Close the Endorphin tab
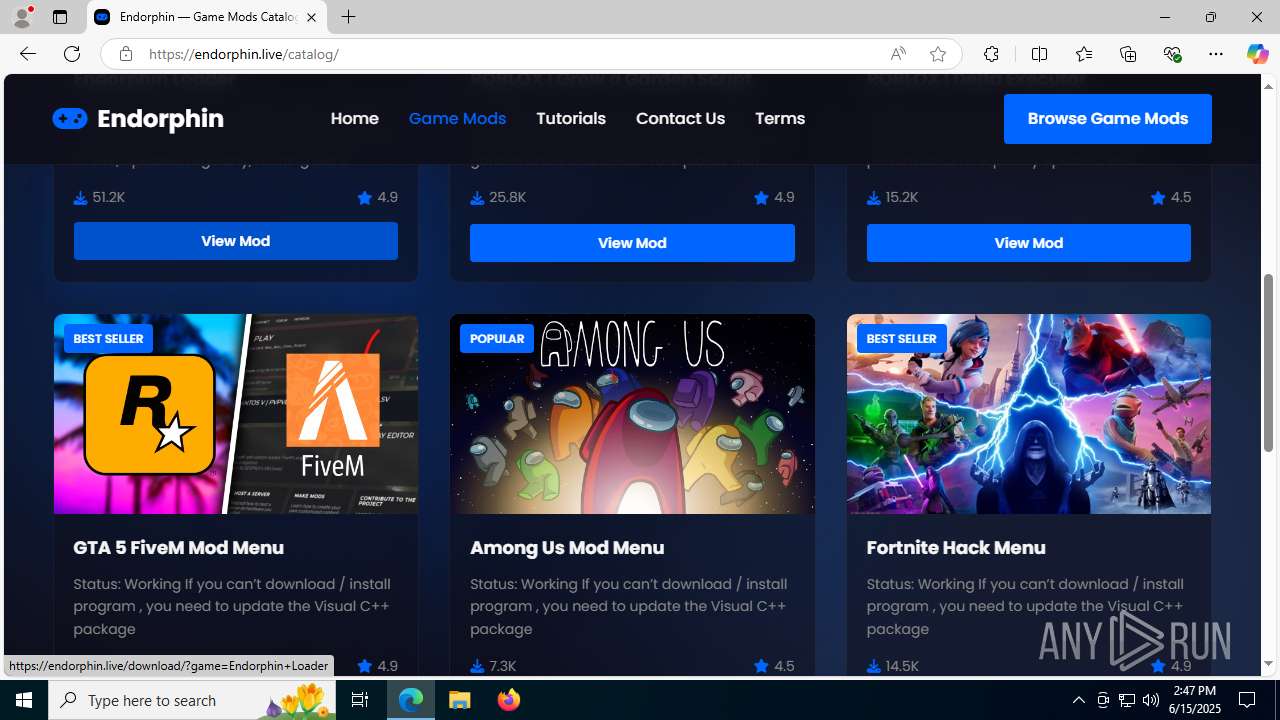 click(x=311, y=17)
